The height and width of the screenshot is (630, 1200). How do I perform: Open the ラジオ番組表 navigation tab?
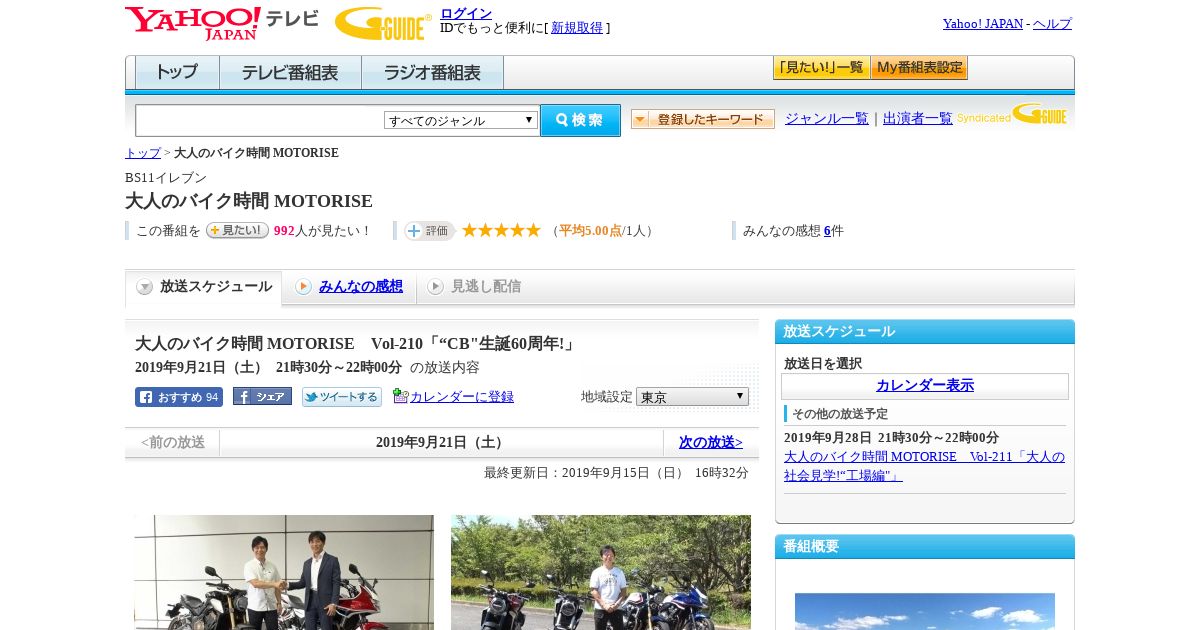(x=432, y=73)
